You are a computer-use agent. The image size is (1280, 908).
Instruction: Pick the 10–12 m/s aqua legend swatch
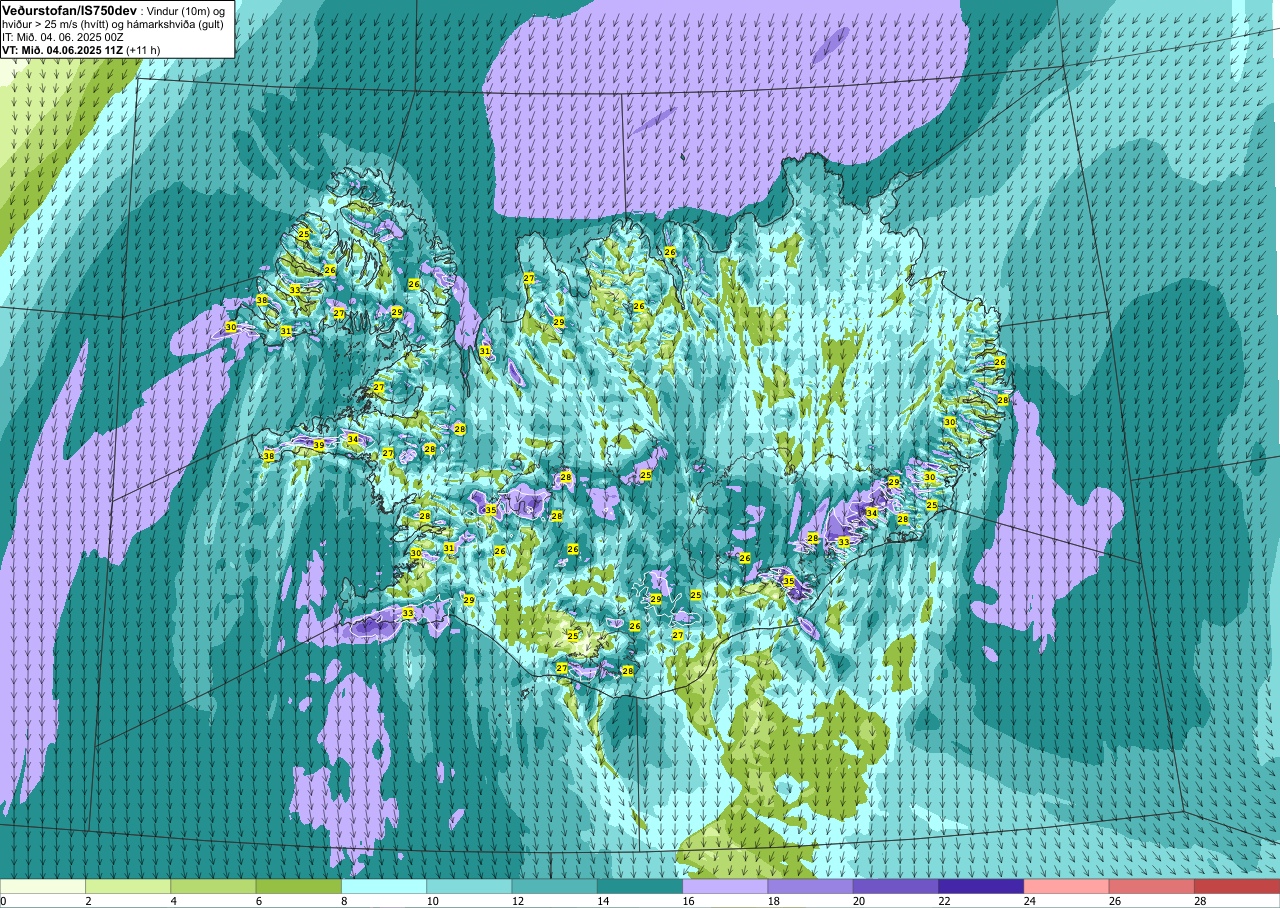(x=469, y=886)
